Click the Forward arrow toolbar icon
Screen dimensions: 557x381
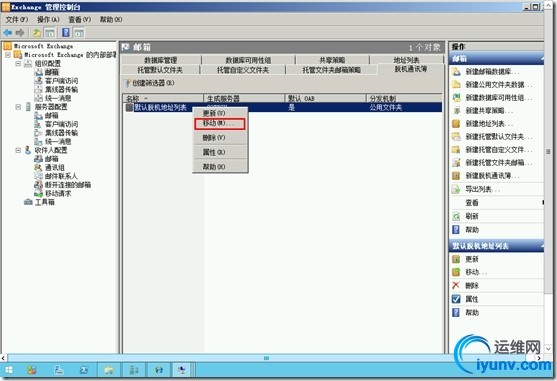(x=20, y=33)
